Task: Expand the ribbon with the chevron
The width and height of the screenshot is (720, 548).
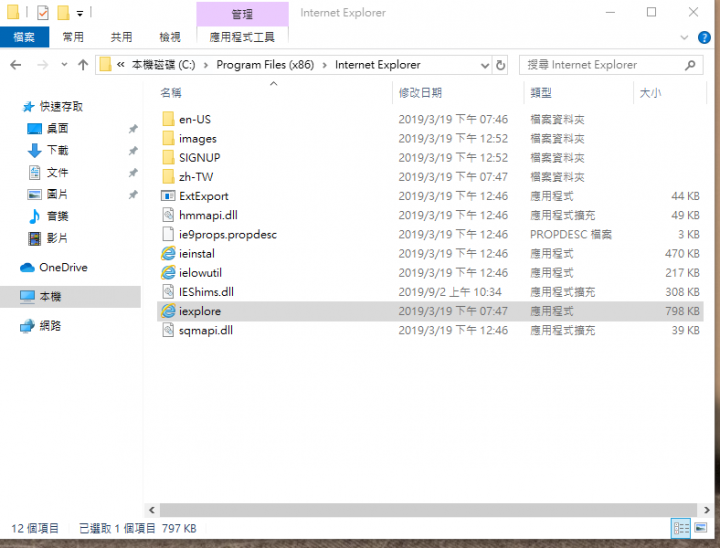Action: [684, 37]
